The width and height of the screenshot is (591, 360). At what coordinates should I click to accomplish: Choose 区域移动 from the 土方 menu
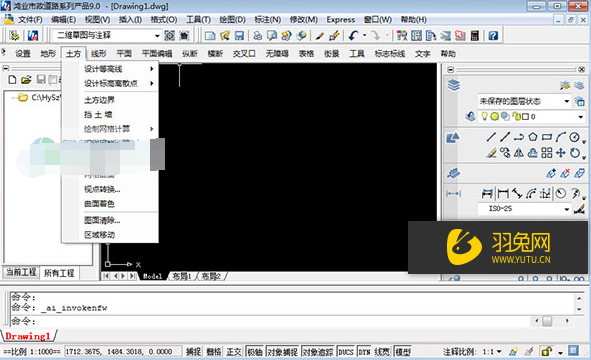[100, 235]
